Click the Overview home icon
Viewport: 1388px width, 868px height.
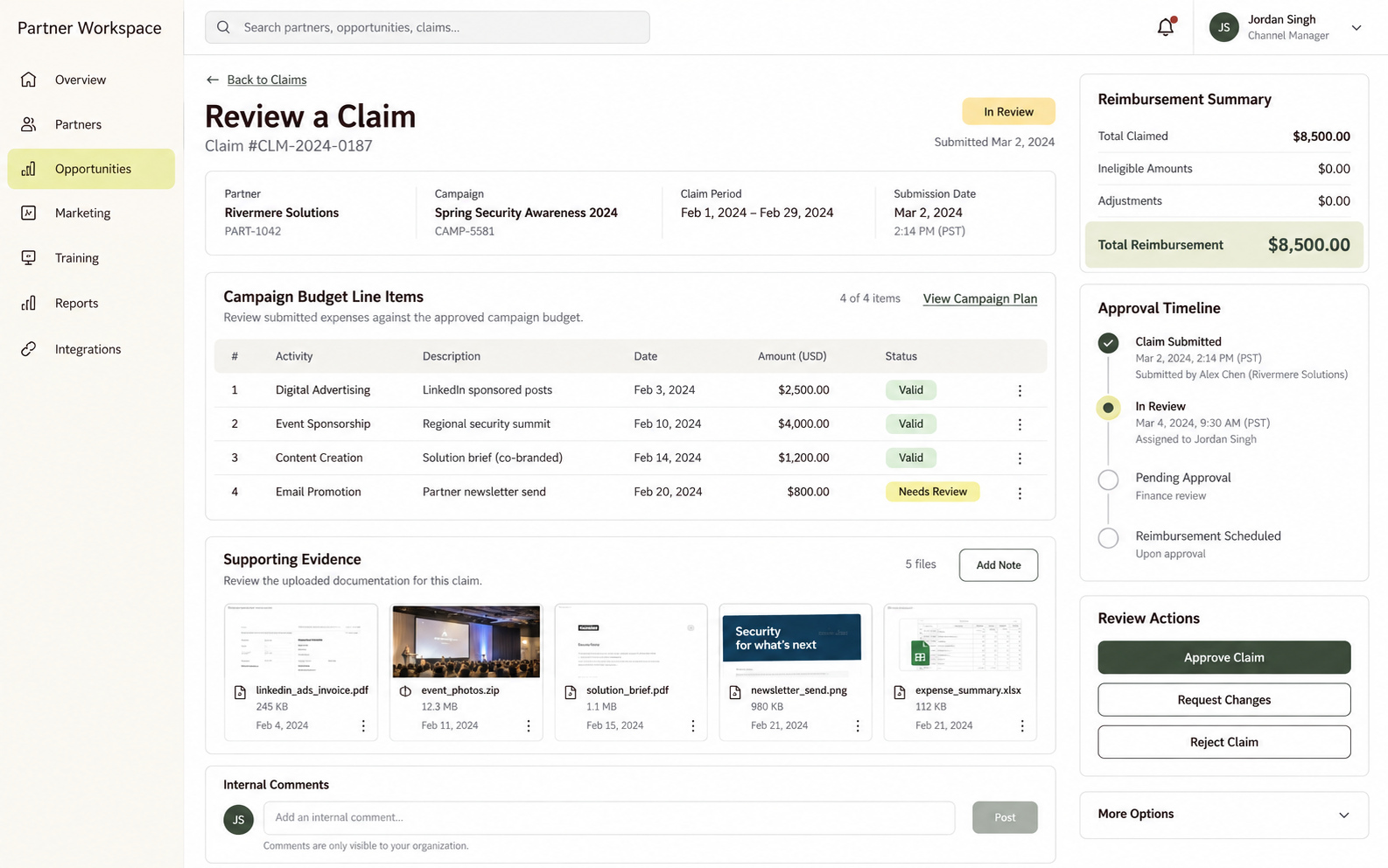(29, 80)
